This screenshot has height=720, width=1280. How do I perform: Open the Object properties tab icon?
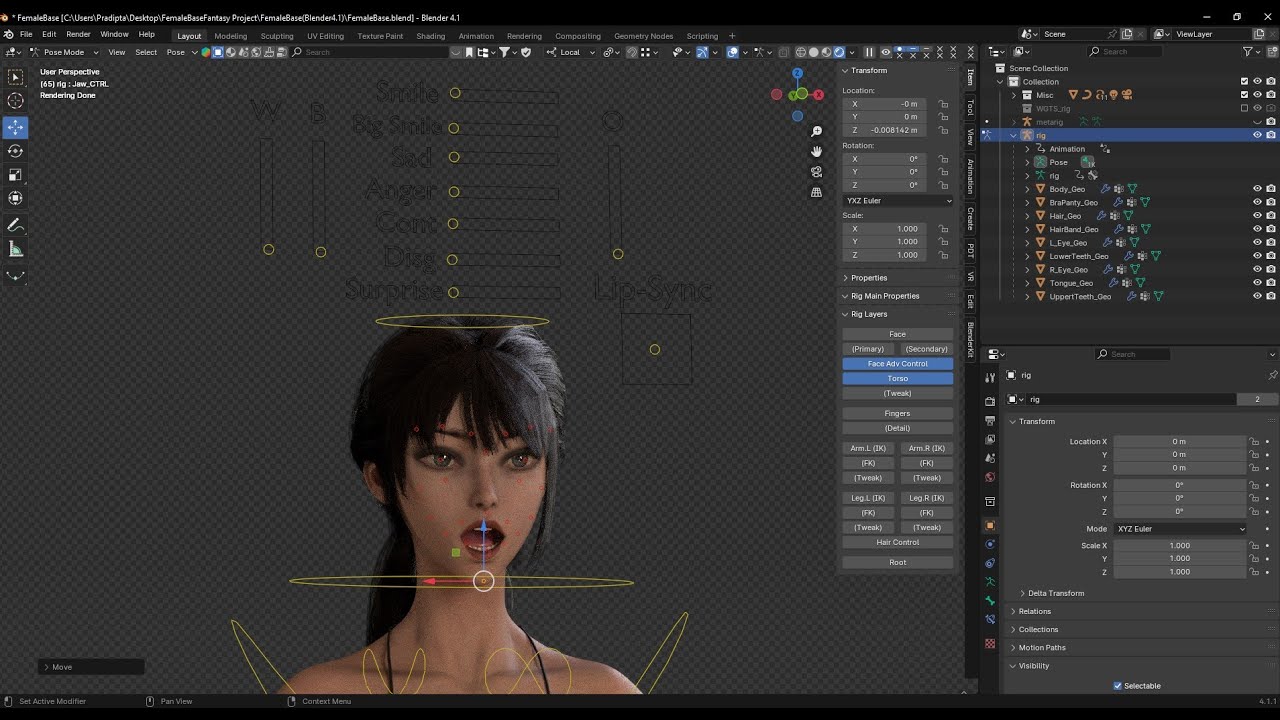990,525
